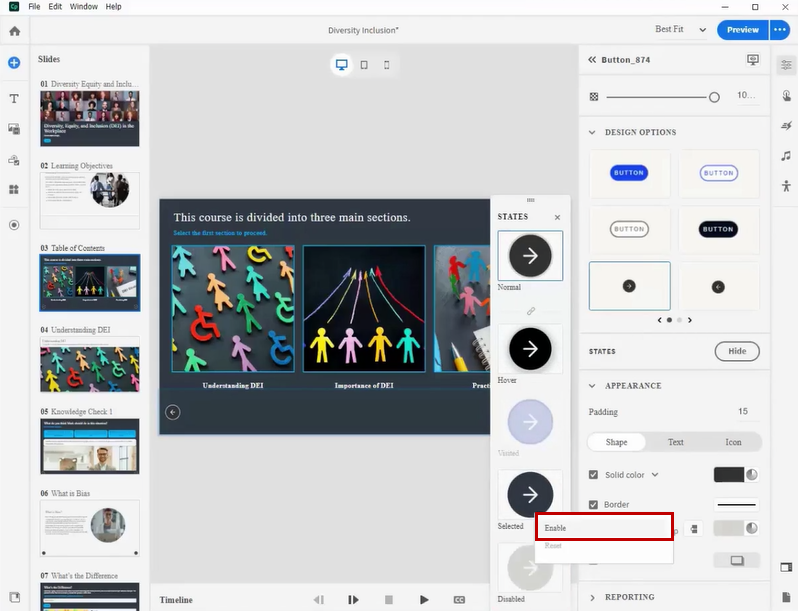Switch to desktop device view
The width and height of the screenshot is (798, 611).
[x=341, y=65]
